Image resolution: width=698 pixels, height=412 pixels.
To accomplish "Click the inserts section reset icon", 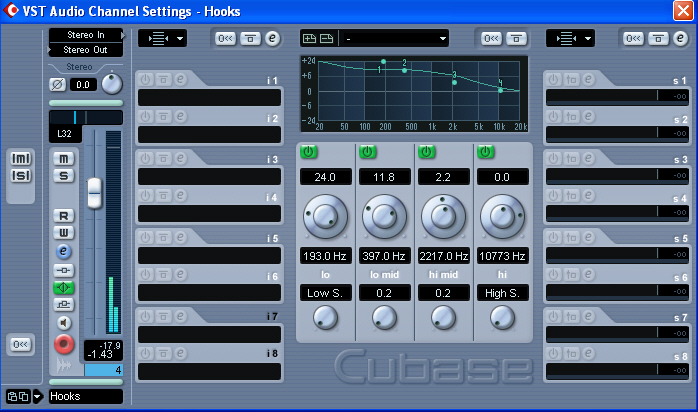I will tap(225, 39).
